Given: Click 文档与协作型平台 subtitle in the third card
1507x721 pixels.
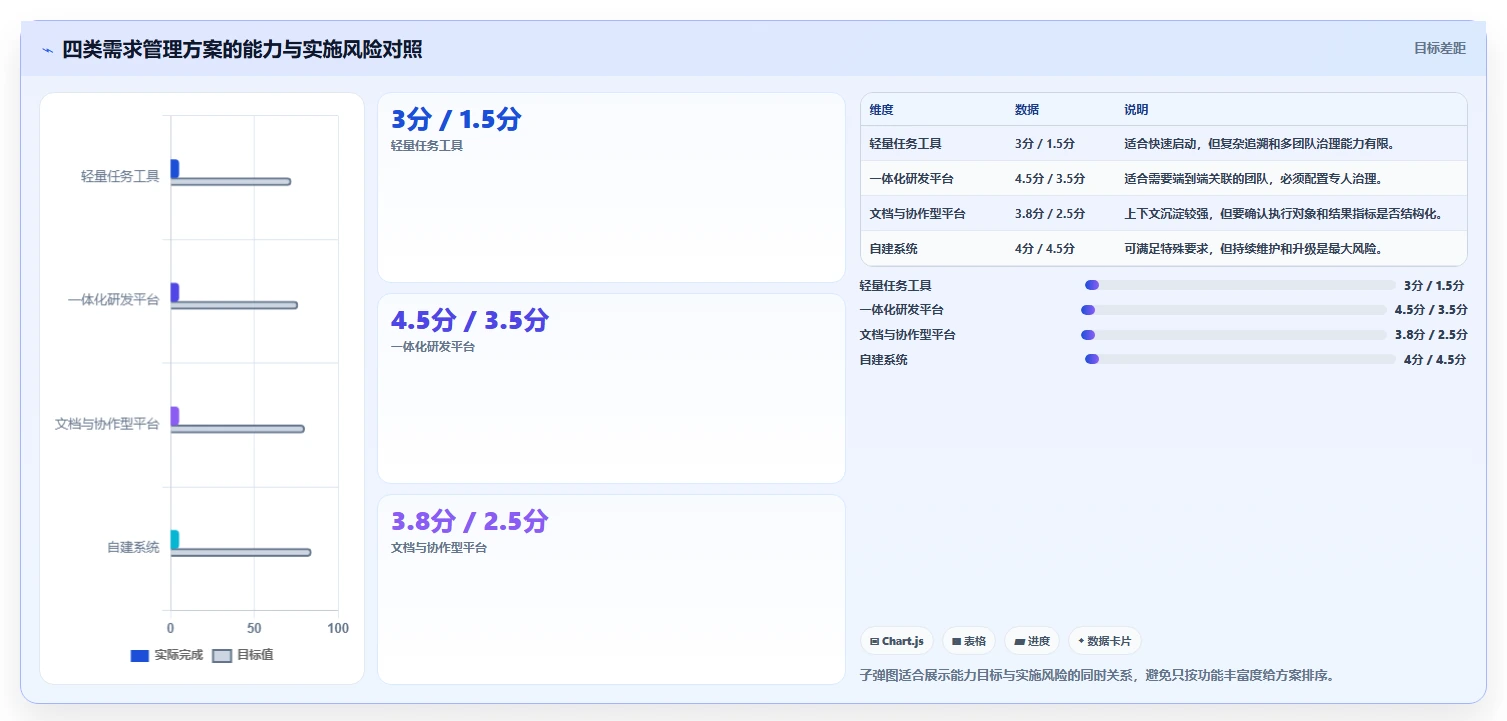Looking at the screenshot, I should click(x=439, y=548).
